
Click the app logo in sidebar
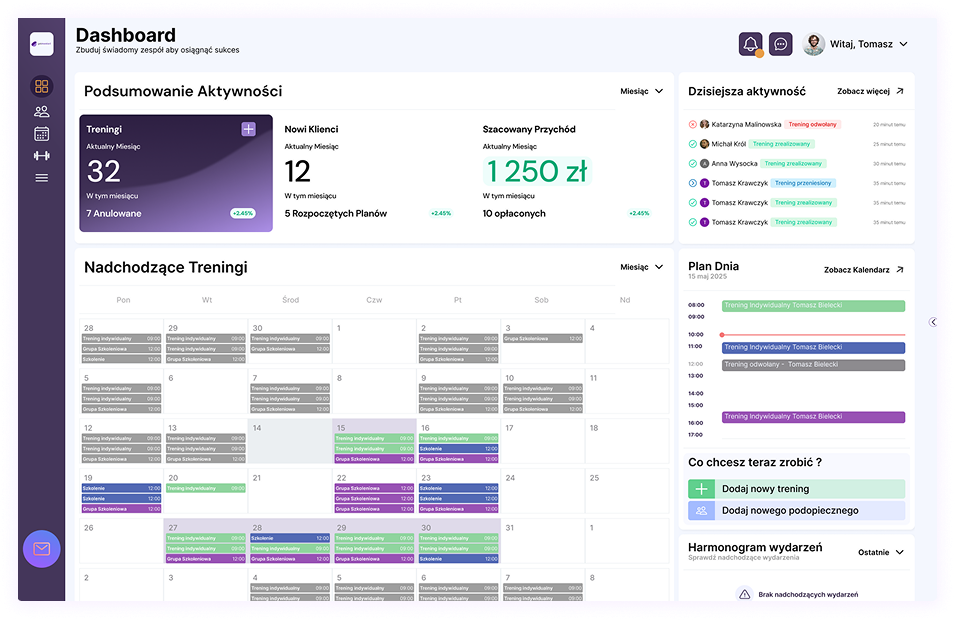pos(41,44)
